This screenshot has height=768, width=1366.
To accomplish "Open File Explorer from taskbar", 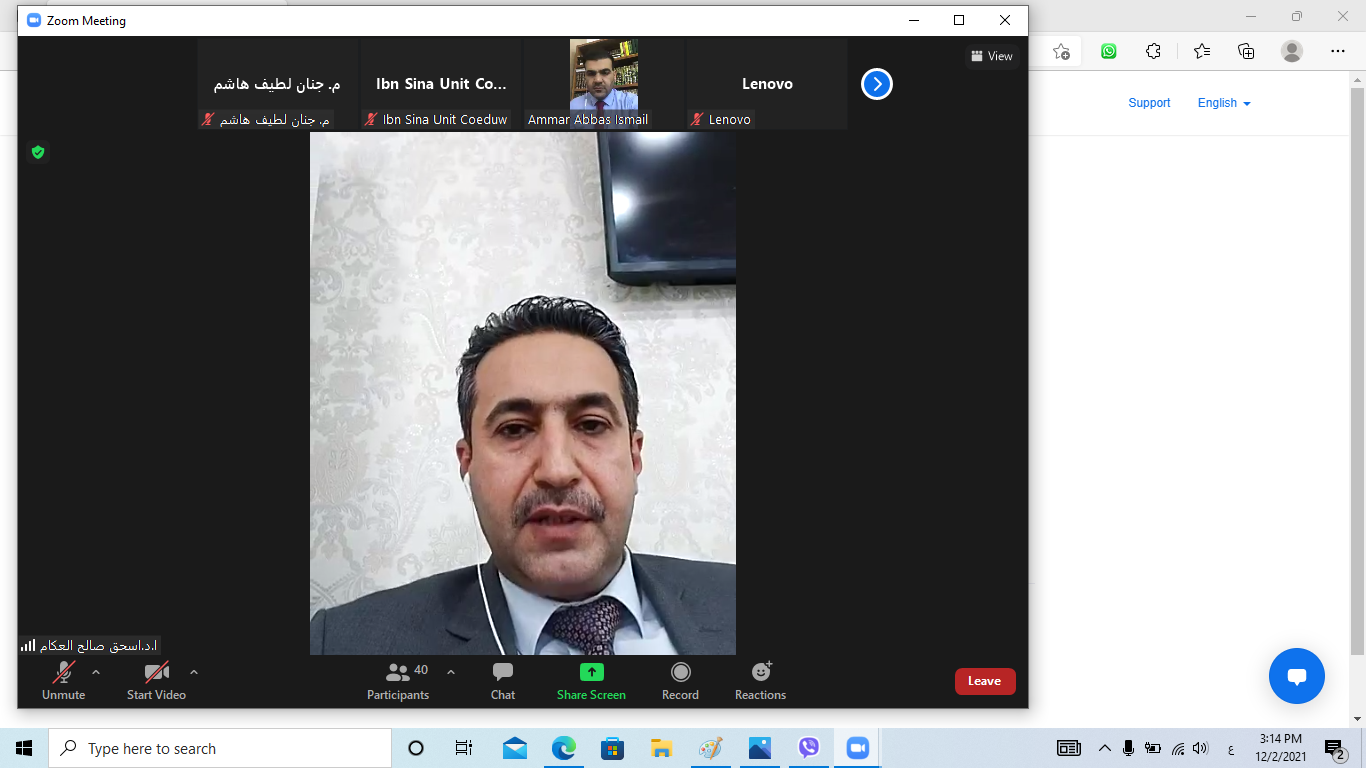I will [661, 748].
